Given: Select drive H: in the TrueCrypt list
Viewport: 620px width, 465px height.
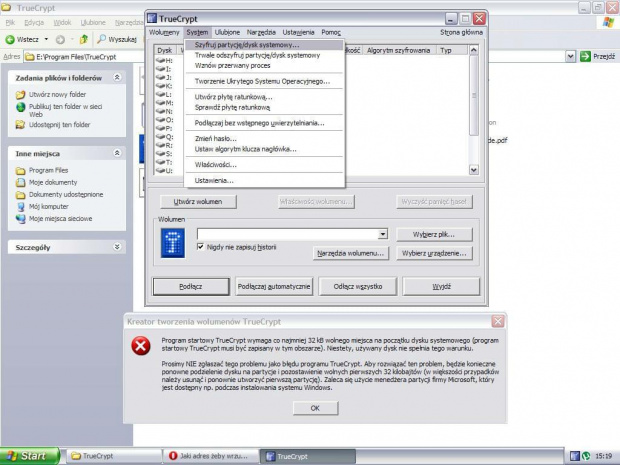Looking at the screenshot, I should point(164,60).
